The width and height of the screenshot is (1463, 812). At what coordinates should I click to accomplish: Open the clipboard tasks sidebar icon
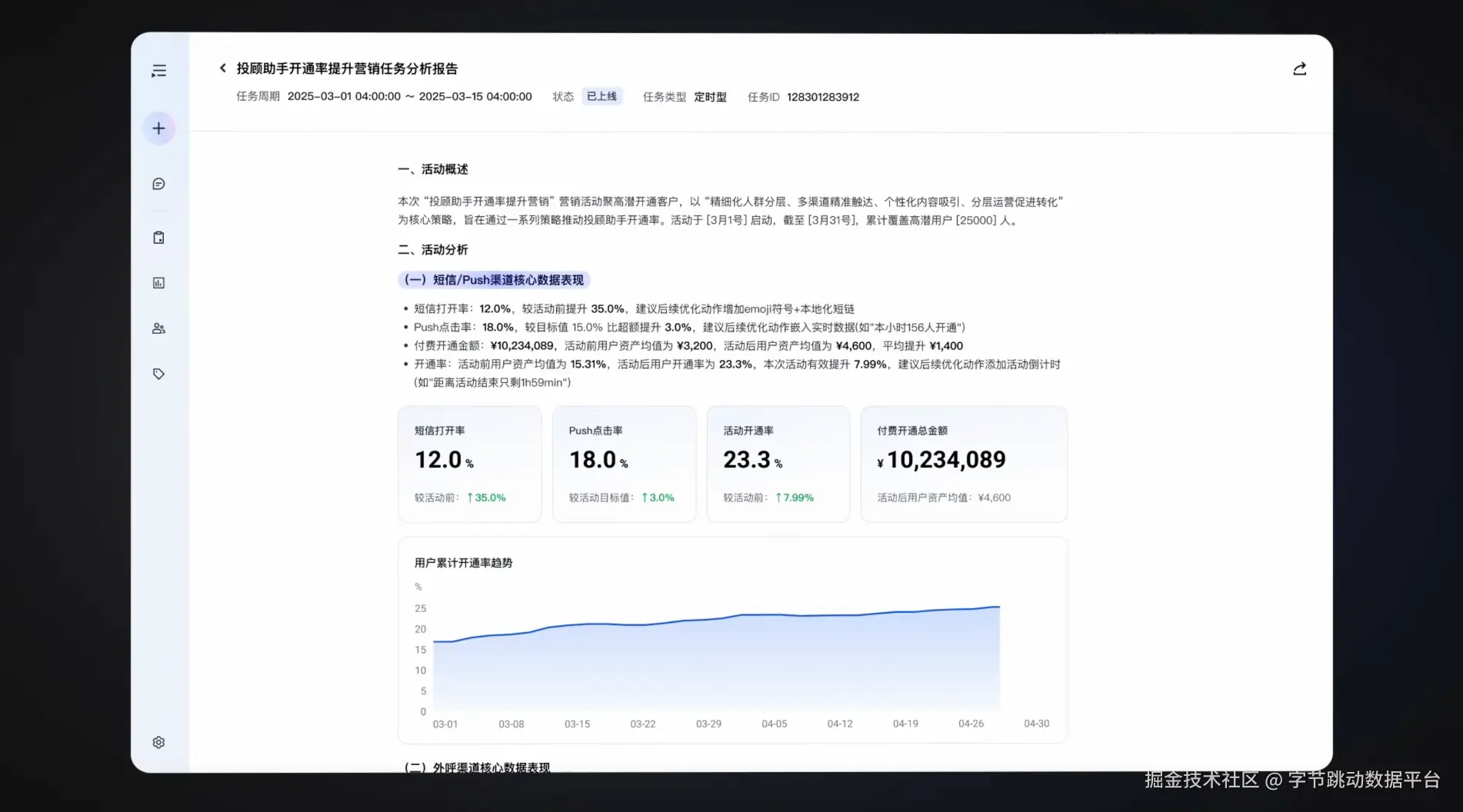click(158, 238)
